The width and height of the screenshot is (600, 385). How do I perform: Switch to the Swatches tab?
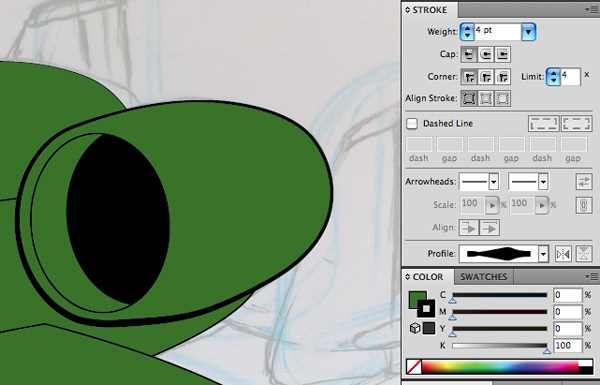click(484, 277)
